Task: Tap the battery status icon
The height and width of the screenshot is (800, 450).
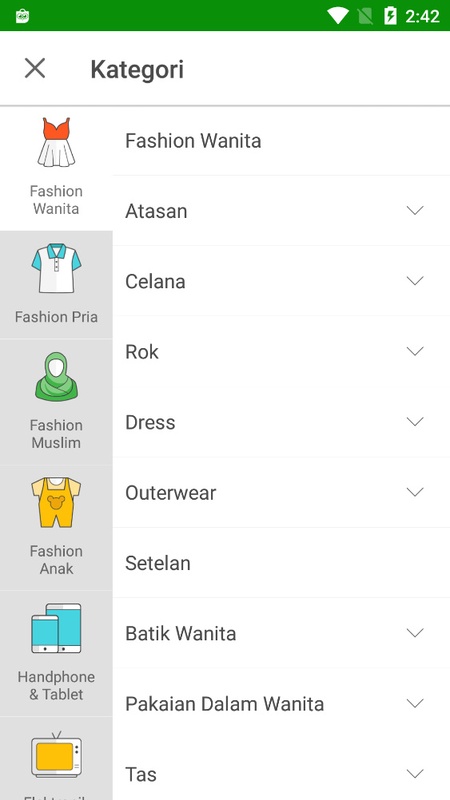Action: [390, 16]
